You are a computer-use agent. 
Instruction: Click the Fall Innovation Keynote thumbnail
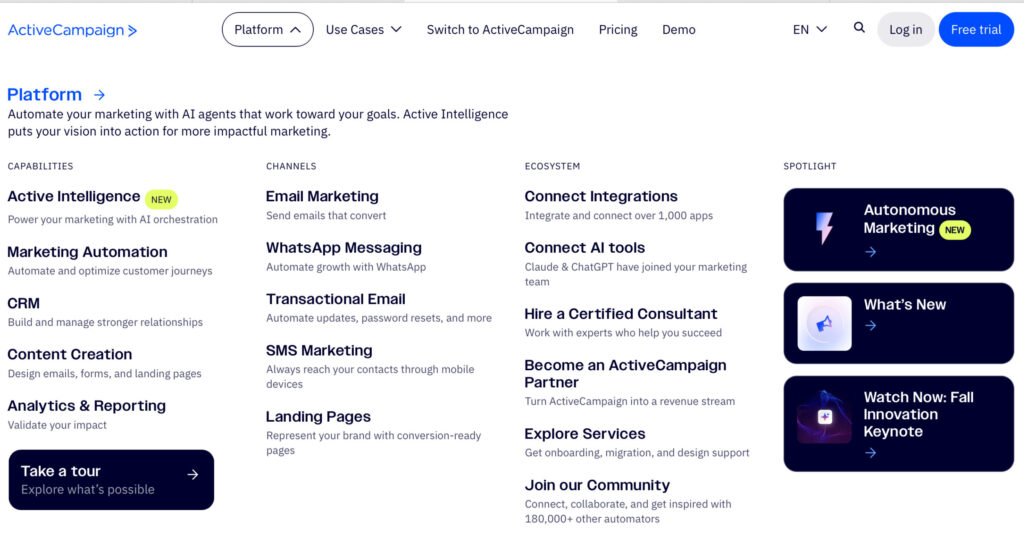point(824,416)
